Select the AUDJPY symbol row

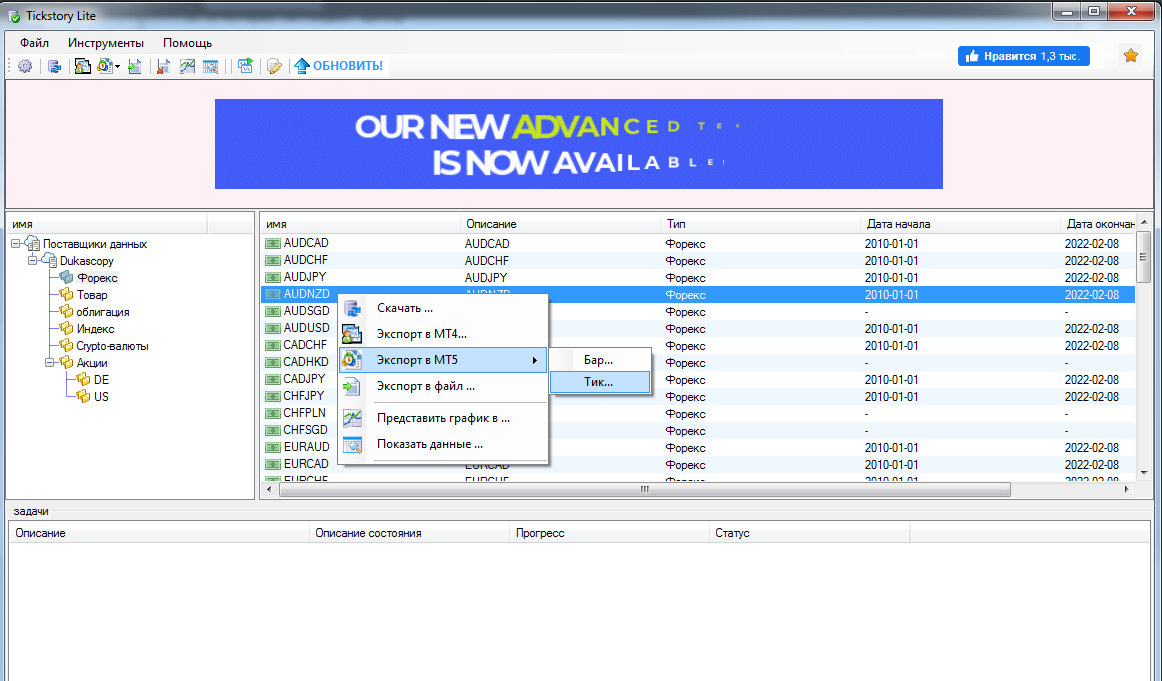pos(698,277)
